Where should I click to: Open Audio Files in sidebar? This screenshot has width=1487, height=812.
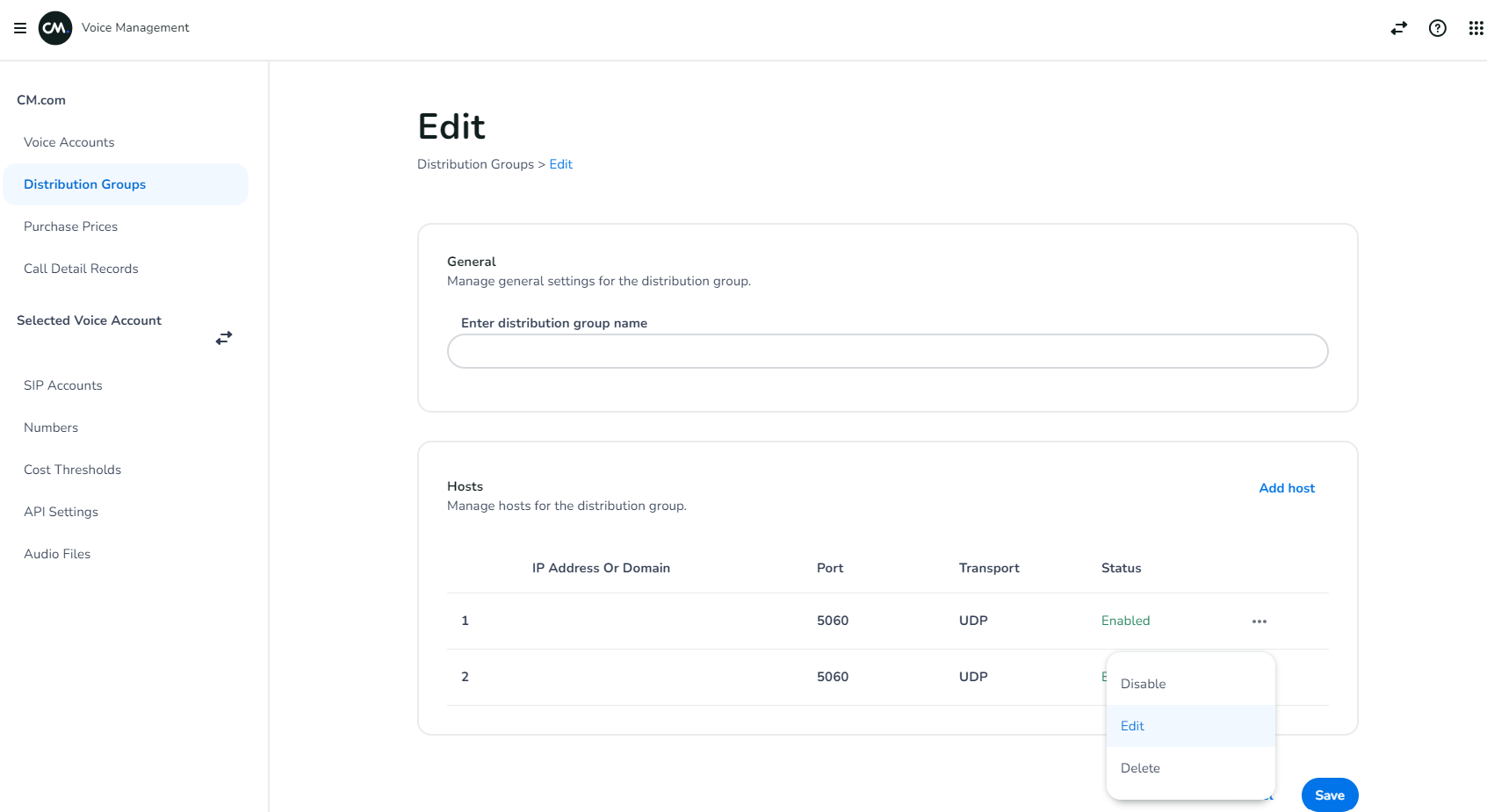[x=57, y=554]
